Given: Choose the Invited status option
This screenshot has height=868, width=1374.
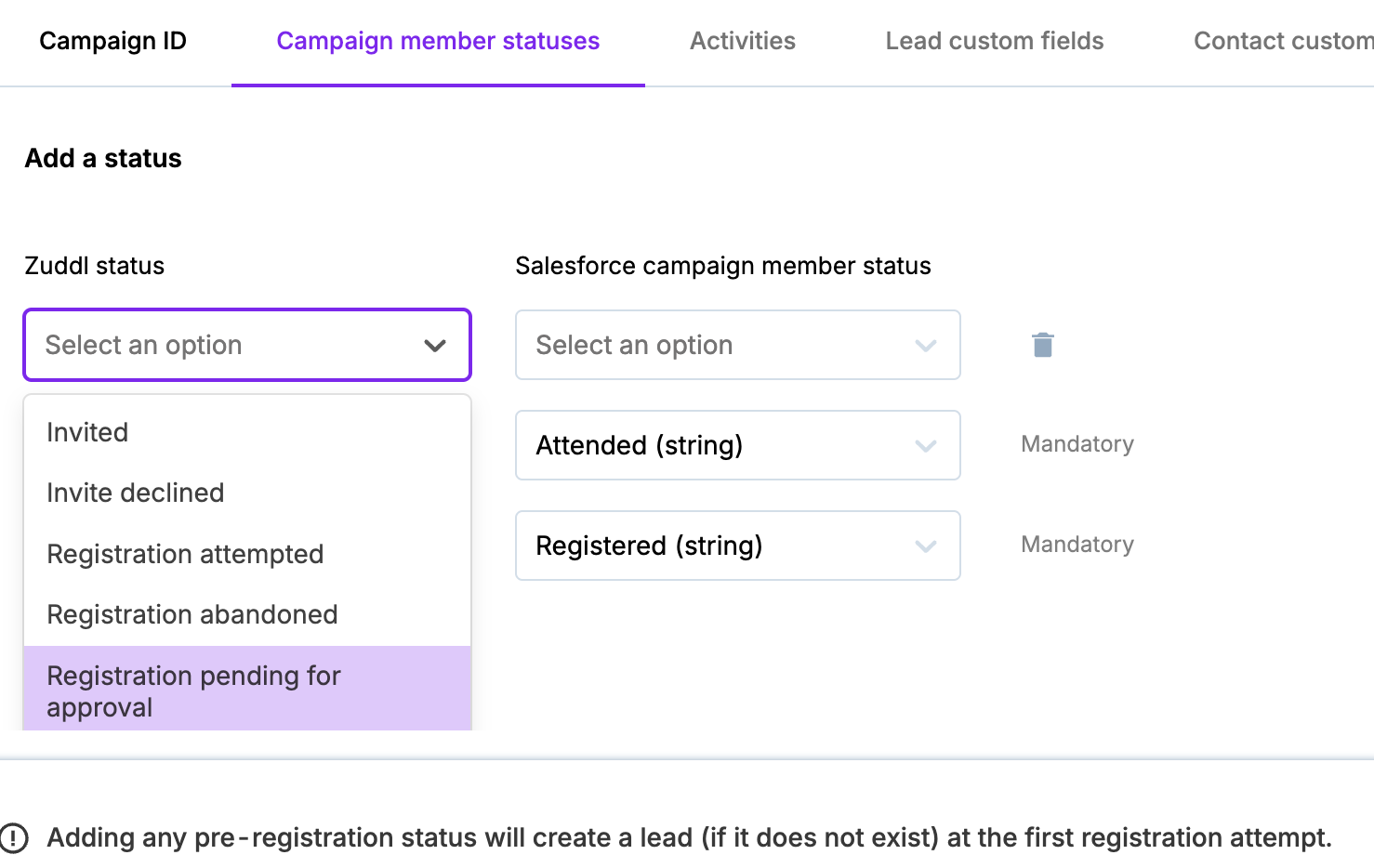Looking at the screenshot, I should coord(87,432).
